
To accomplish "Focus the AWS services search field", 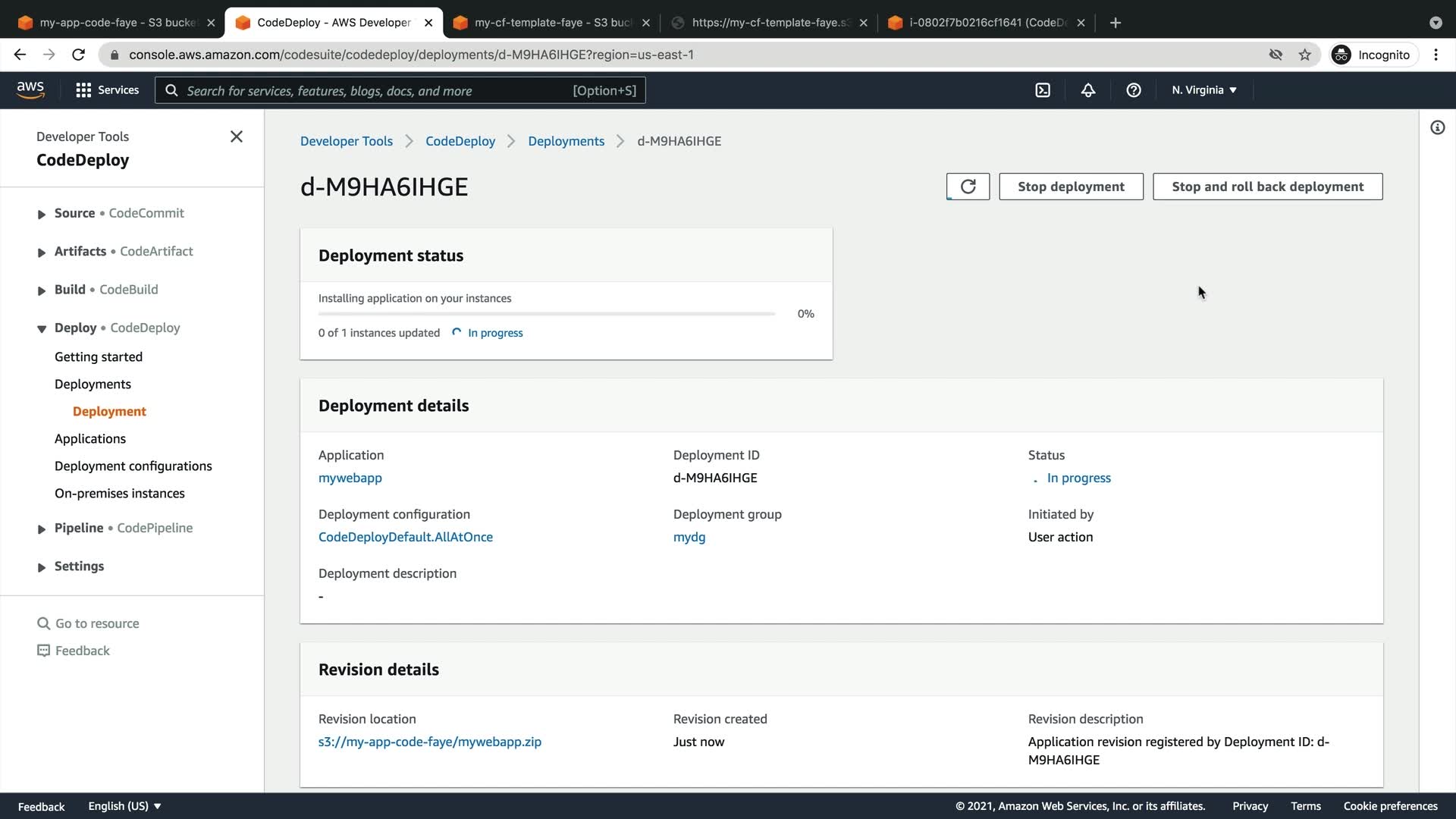I will (379, 90).
